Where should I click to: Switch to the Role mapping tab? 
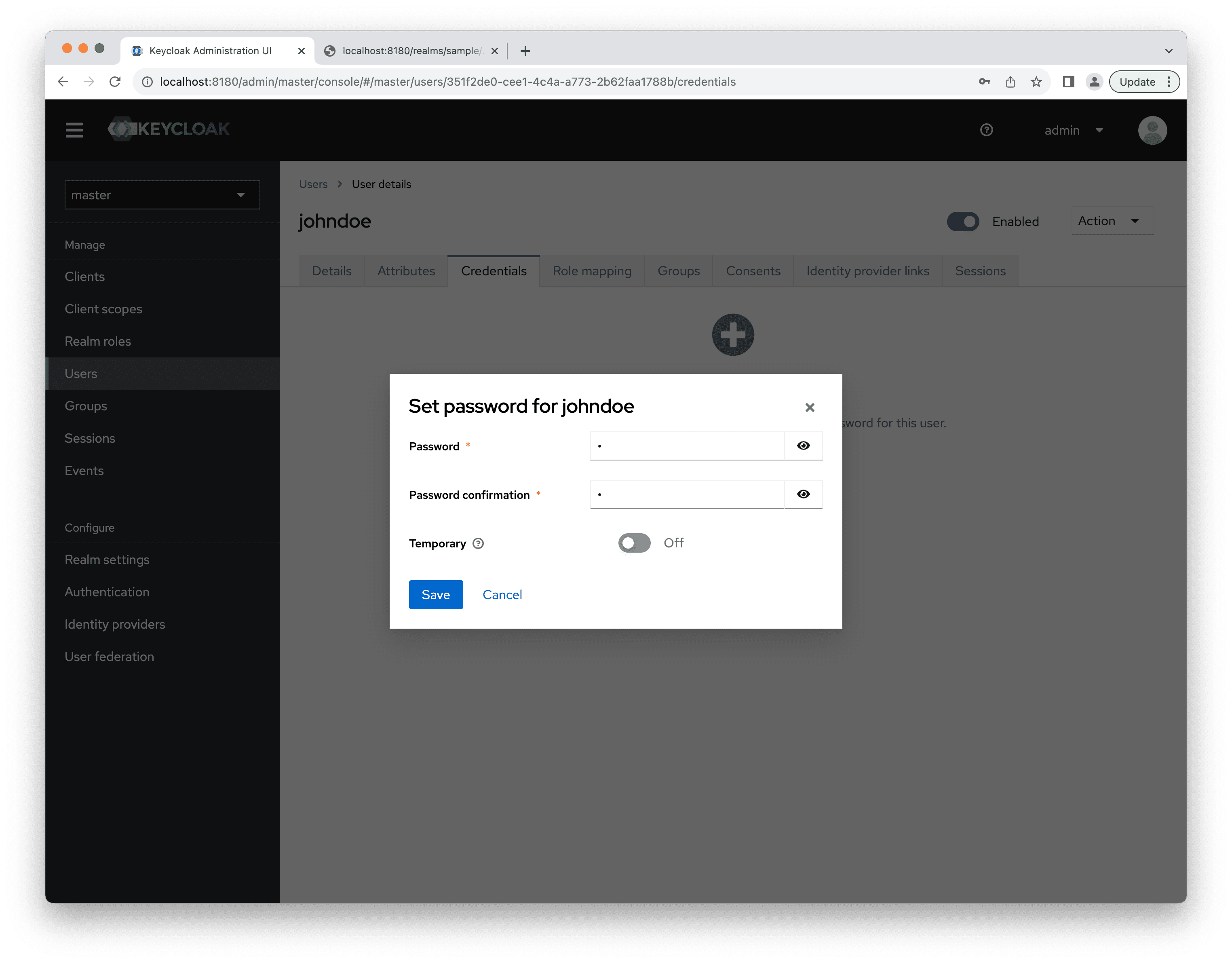pos(591,271)
